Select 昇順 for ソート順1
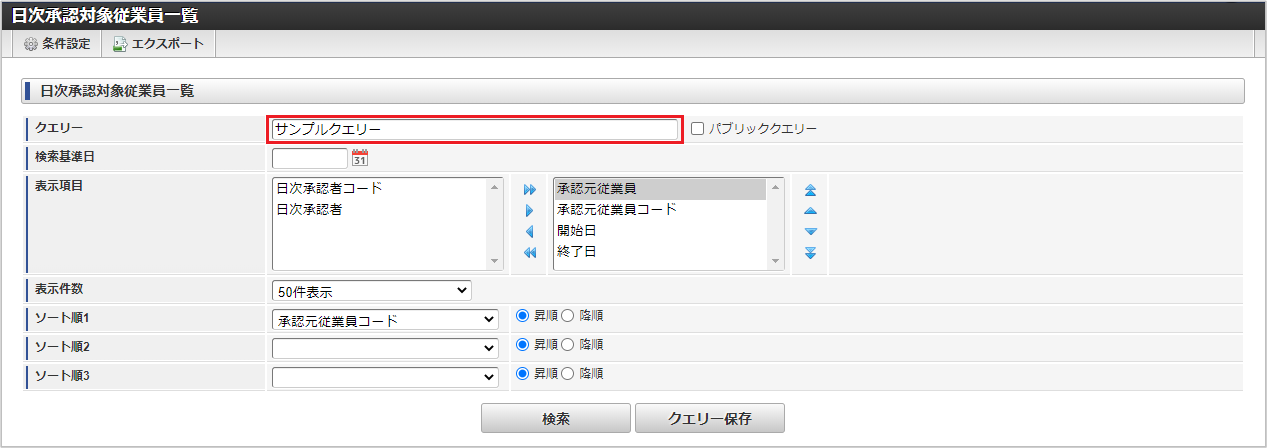Screen dimensions: 1267x448 (x=522, y=315)
